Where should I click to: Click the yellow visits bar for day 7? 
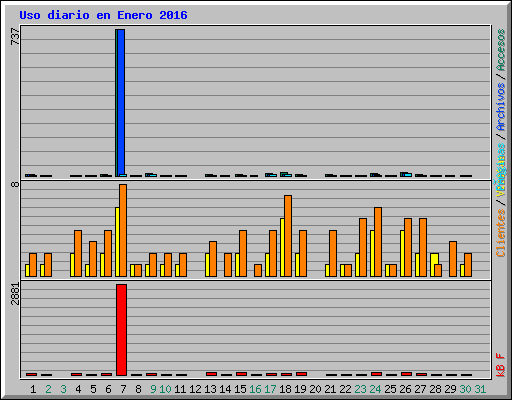pos(117,242)
